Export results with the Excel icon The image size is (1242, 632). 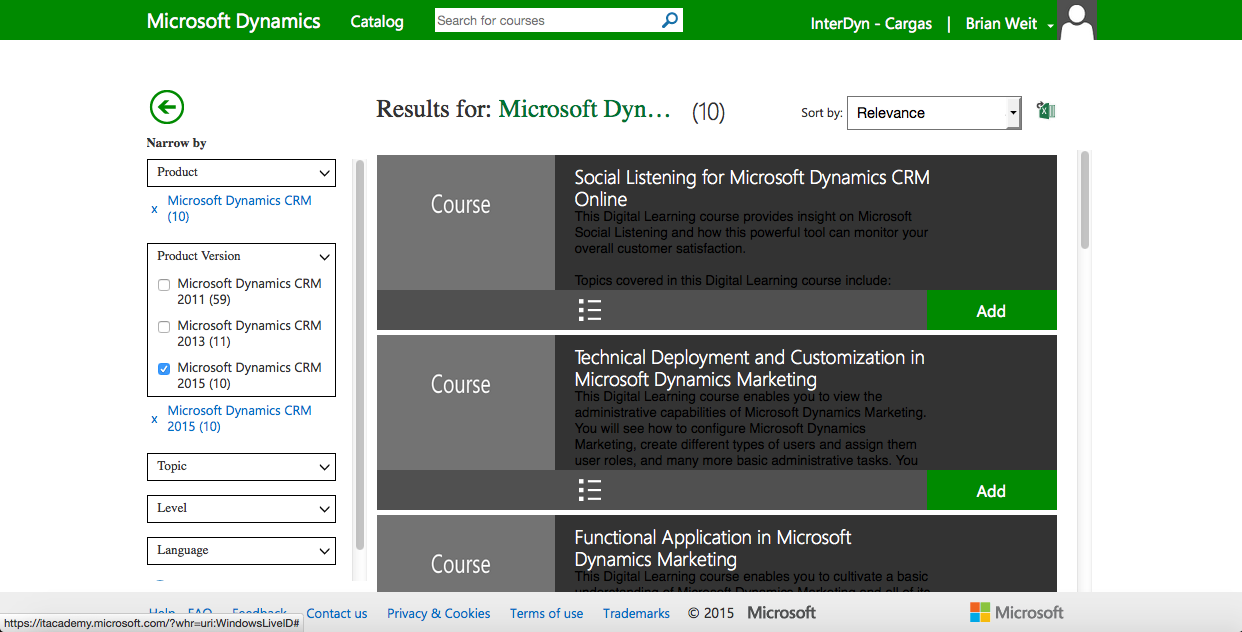1046,111
